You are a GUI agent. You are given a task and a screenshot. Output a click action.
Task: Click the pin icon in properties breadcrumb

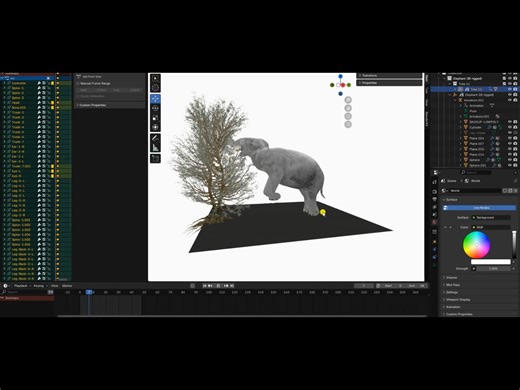click(x=515, y=181)
